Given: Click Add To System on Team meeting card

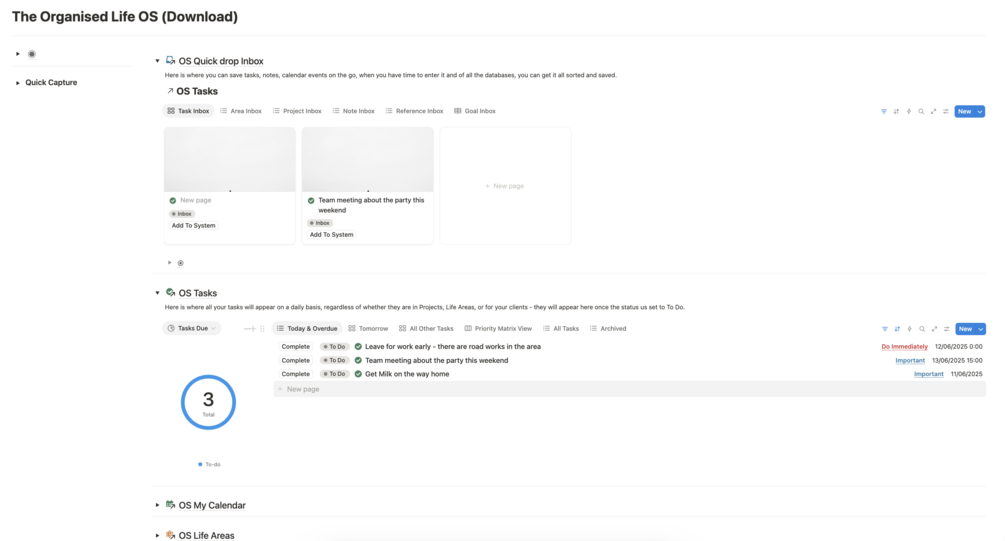Looking at the screenshot, I should [x=331, y=235].
